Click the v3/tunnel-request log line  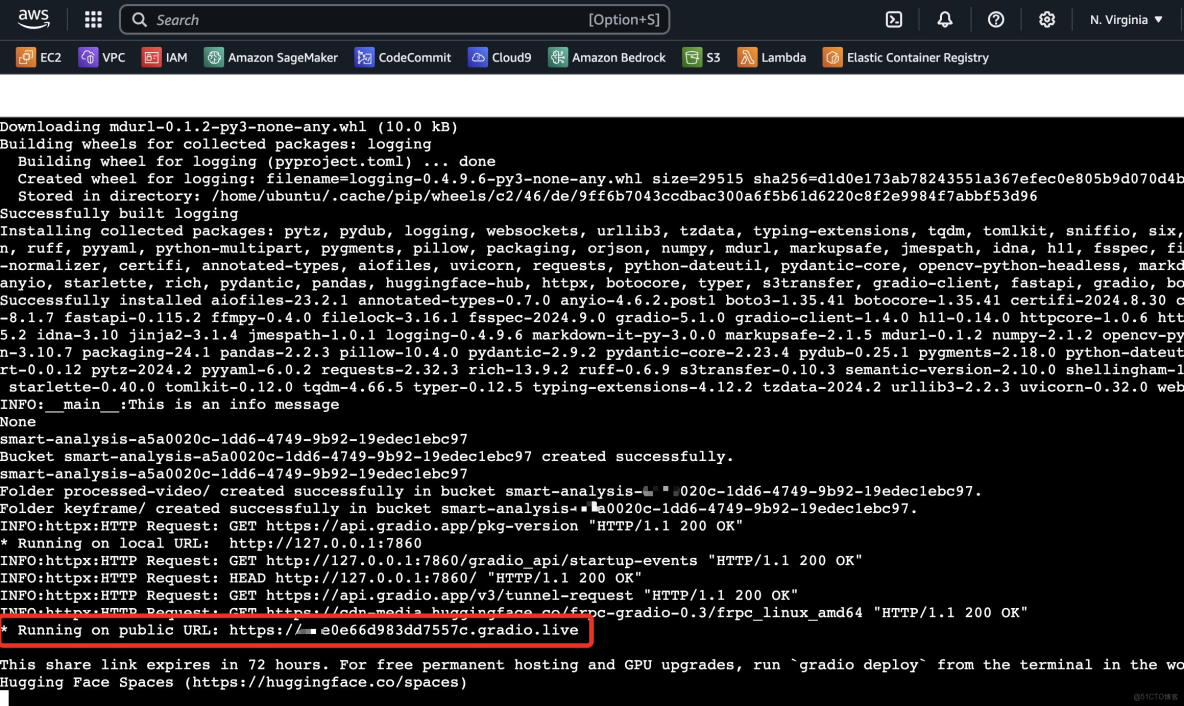(x=399, y=595)
